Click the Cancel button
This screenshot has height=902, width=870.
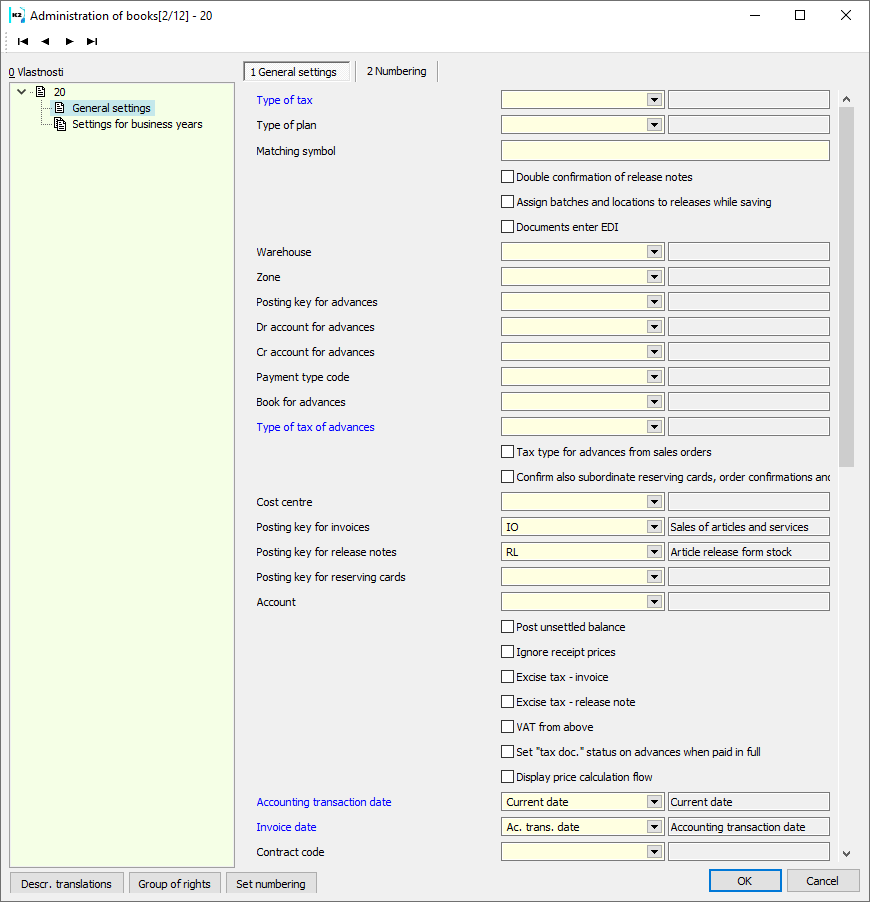822,881
